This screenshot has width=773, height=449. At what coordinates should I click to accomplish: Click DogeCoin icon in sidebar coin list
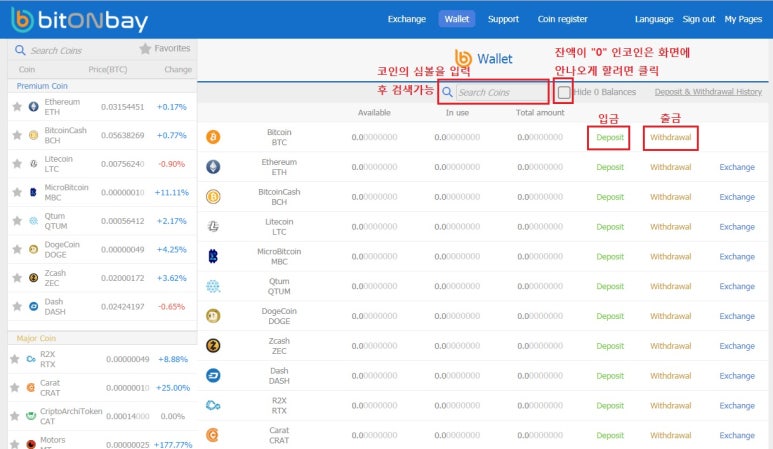[34, 249]
